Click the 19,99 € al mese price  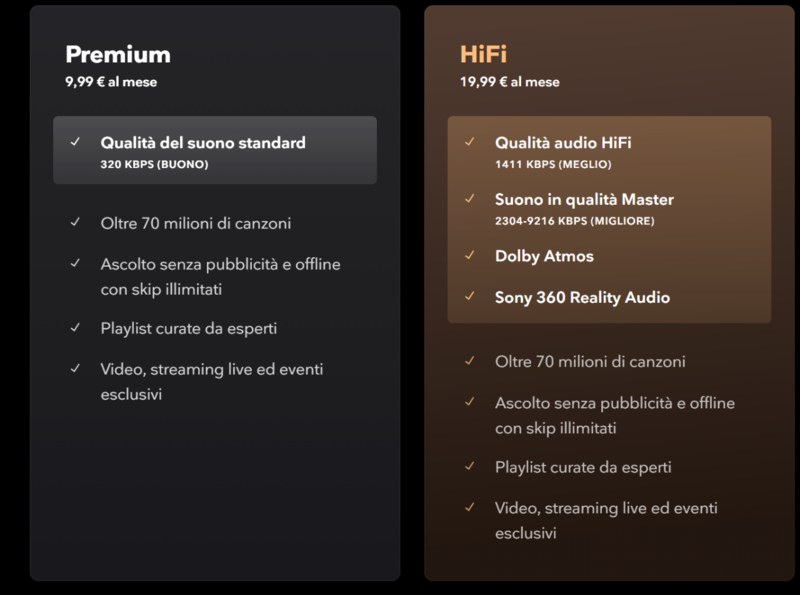coord(509,82)
